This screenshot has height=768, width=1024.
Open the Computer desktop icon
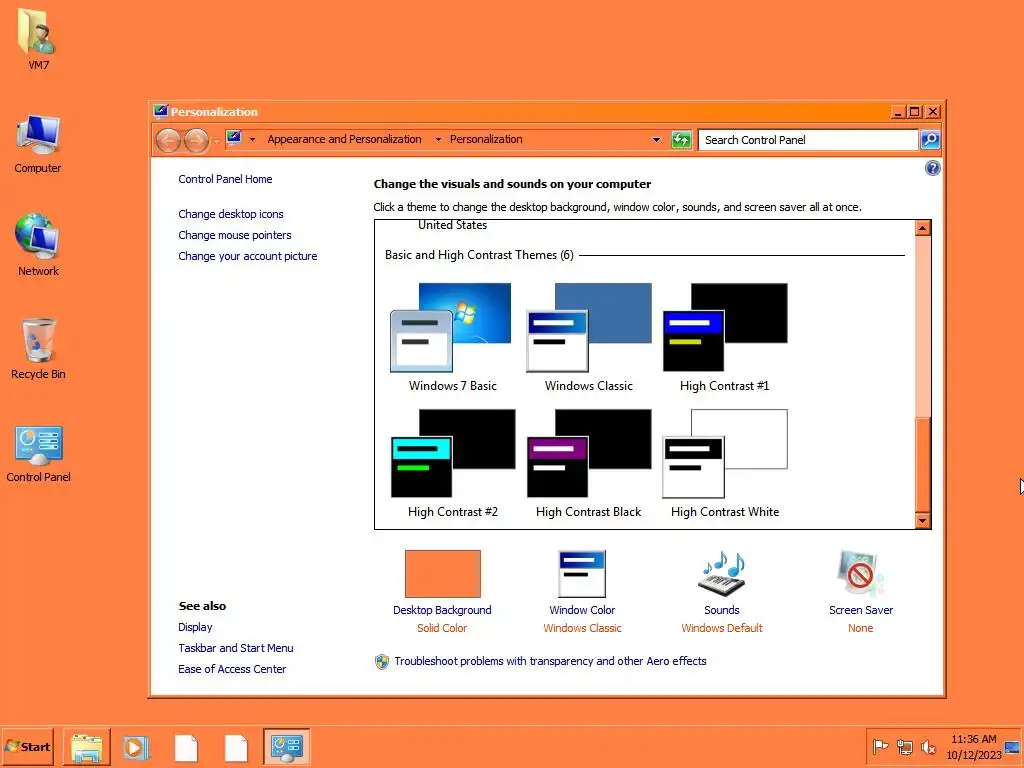(38, 144)
